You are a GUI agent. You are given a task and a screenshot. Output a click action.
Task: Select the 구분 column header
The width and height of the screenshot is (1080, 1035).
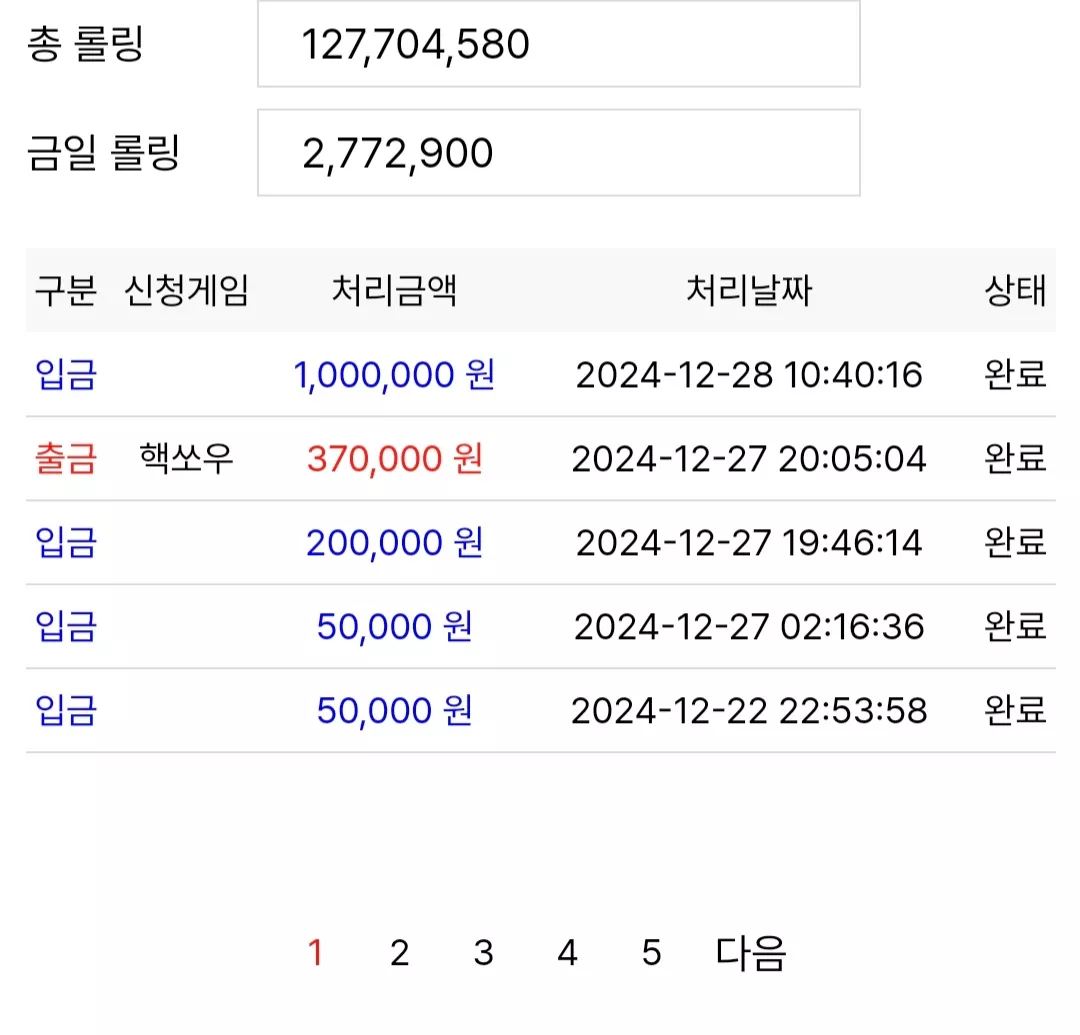[66, 290]
